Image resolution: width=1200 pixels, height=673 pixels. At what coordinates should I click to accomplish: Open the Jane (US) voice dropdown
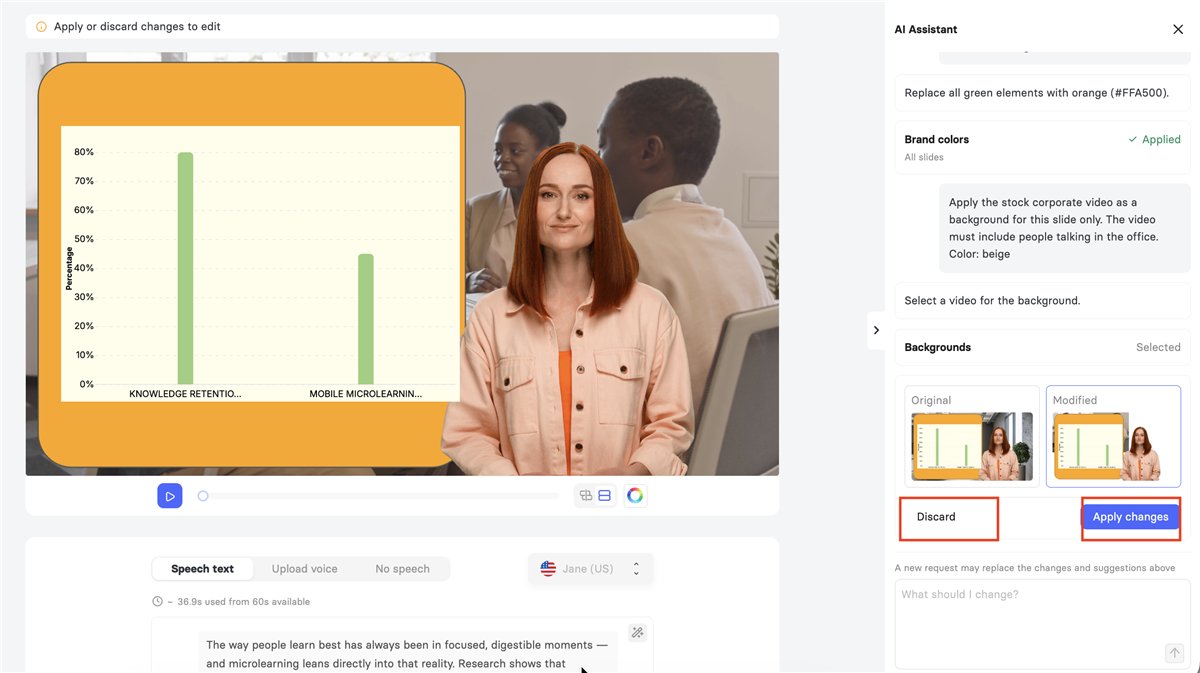[x=590, y=569]
